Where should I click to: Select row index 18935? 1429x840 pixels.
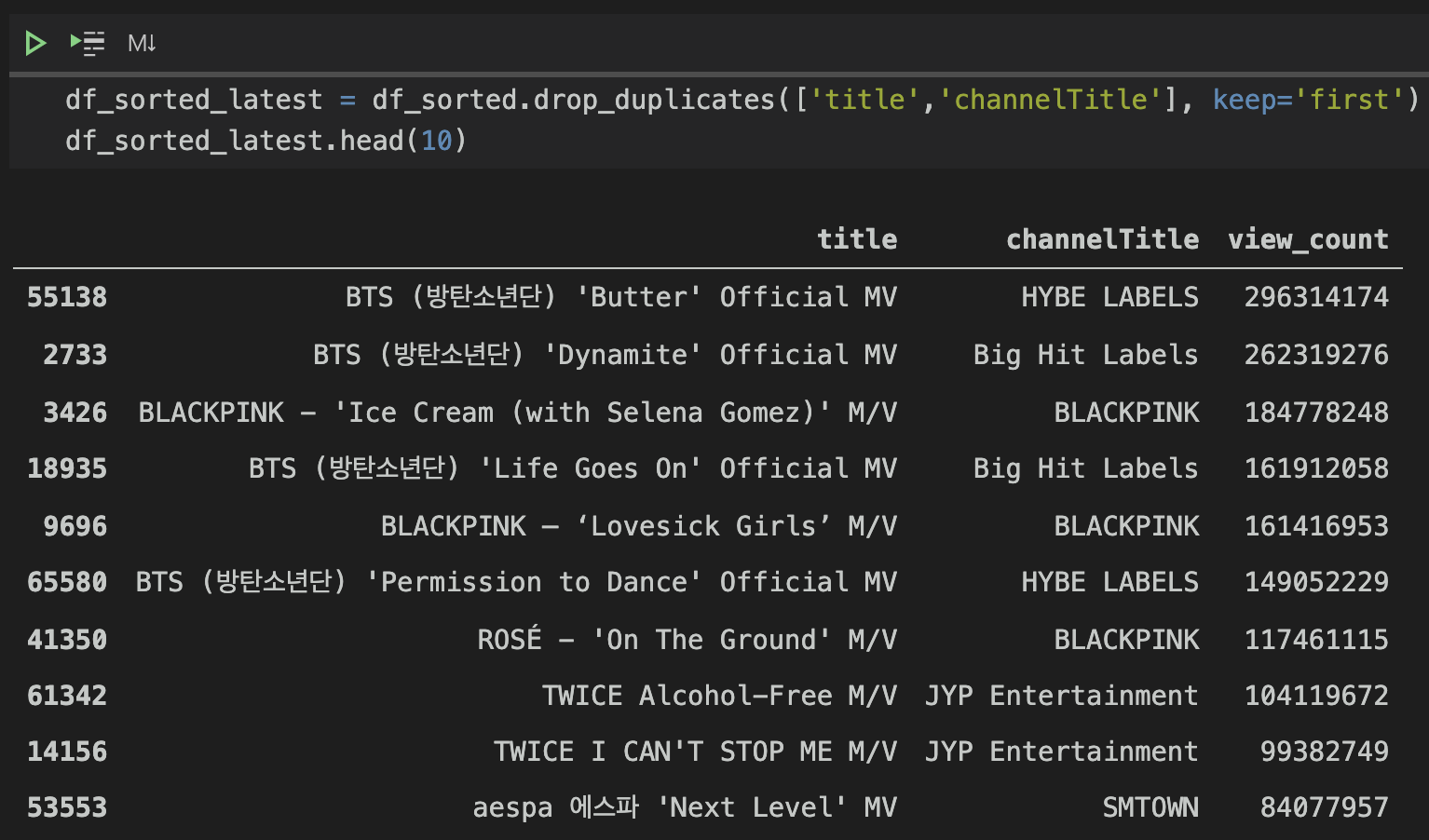coord(67,468)
